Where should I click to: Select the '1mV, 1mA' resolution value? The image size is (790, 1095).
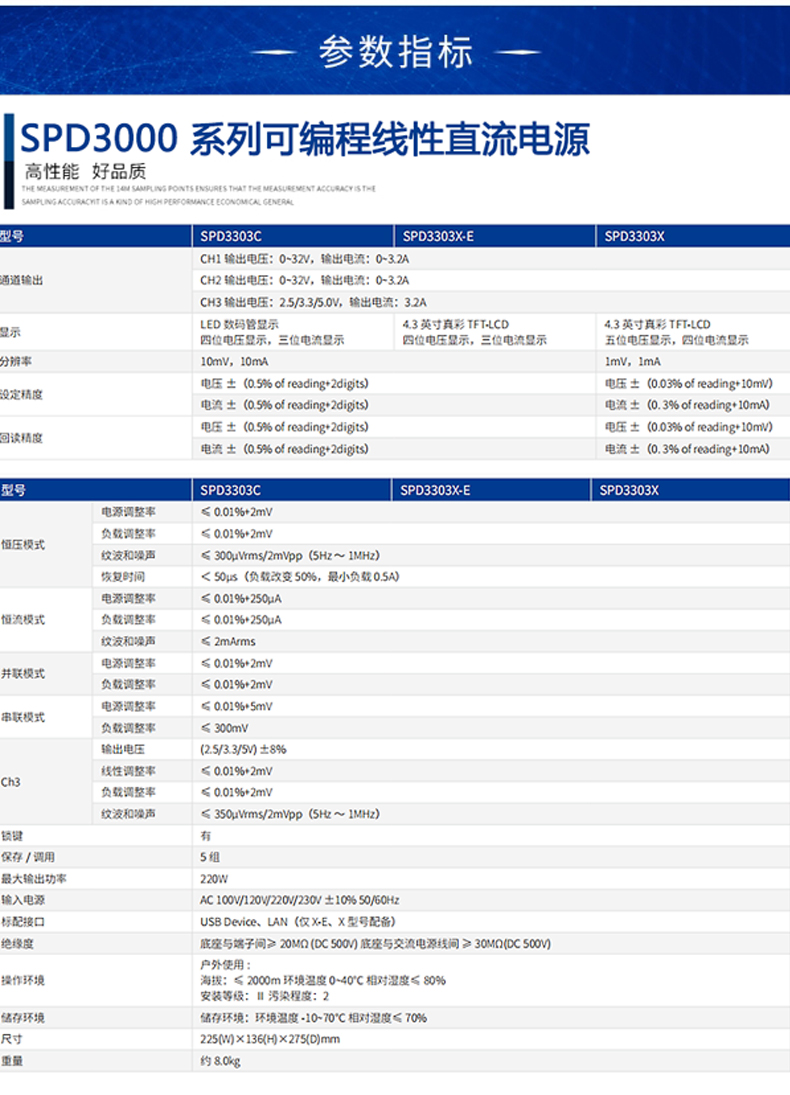tap(633, 362)
